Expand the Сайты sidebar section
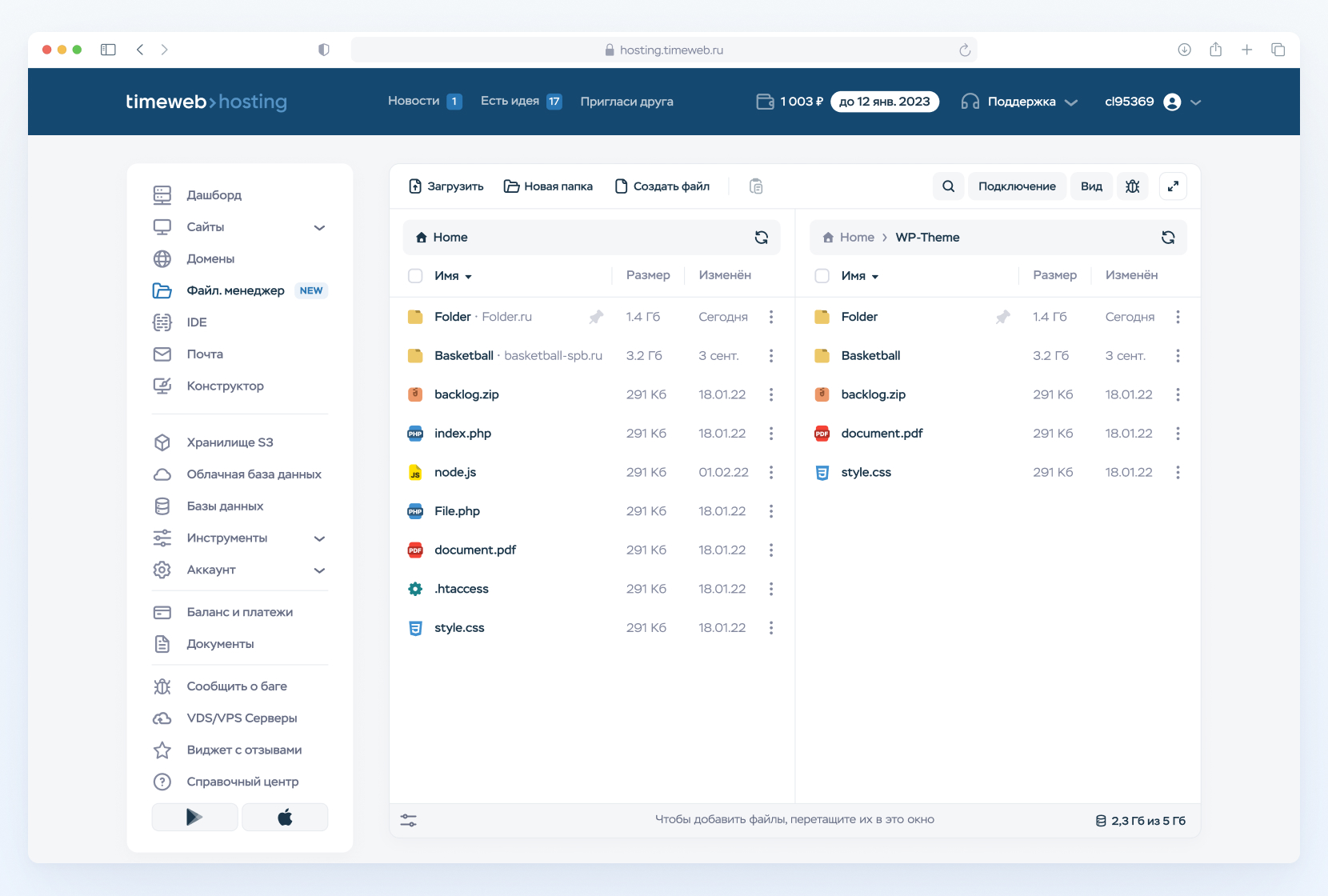The image size is (1328, 896). 319,227
